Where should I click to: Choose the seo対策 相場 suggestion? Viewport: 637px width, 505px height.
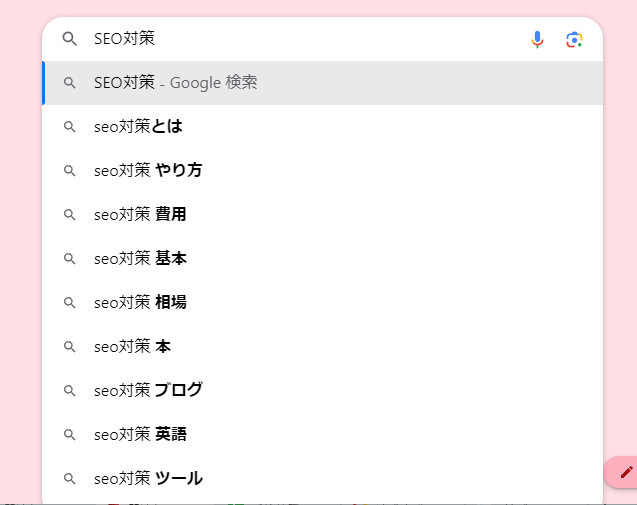tap(323, 303)
